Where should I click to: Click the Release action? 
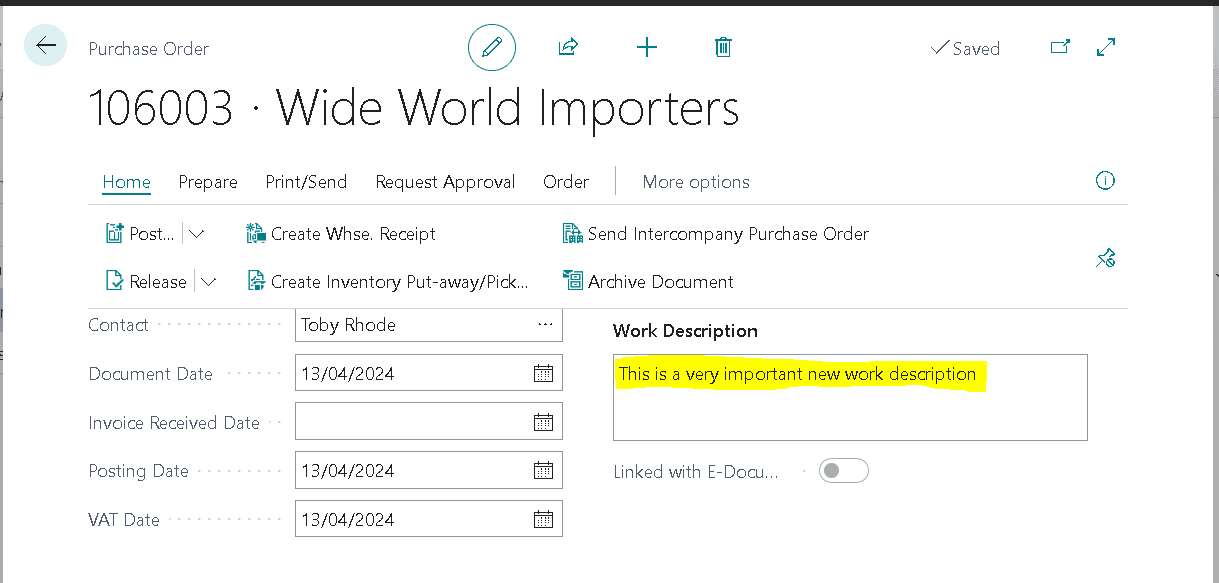point(146,282)
